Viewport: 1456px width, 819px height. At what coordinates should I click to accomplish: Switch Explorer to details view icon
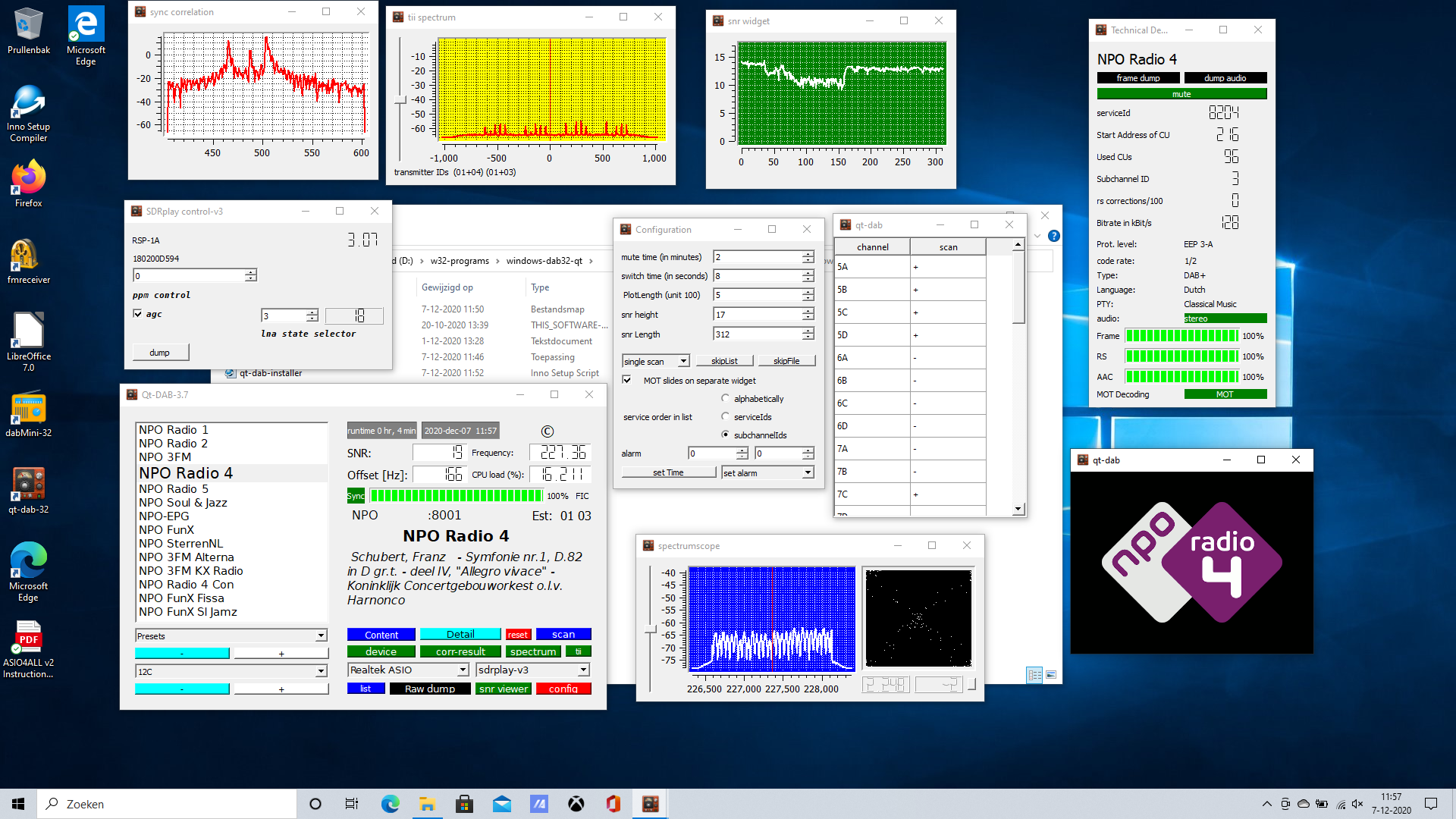pos(1034,674)
